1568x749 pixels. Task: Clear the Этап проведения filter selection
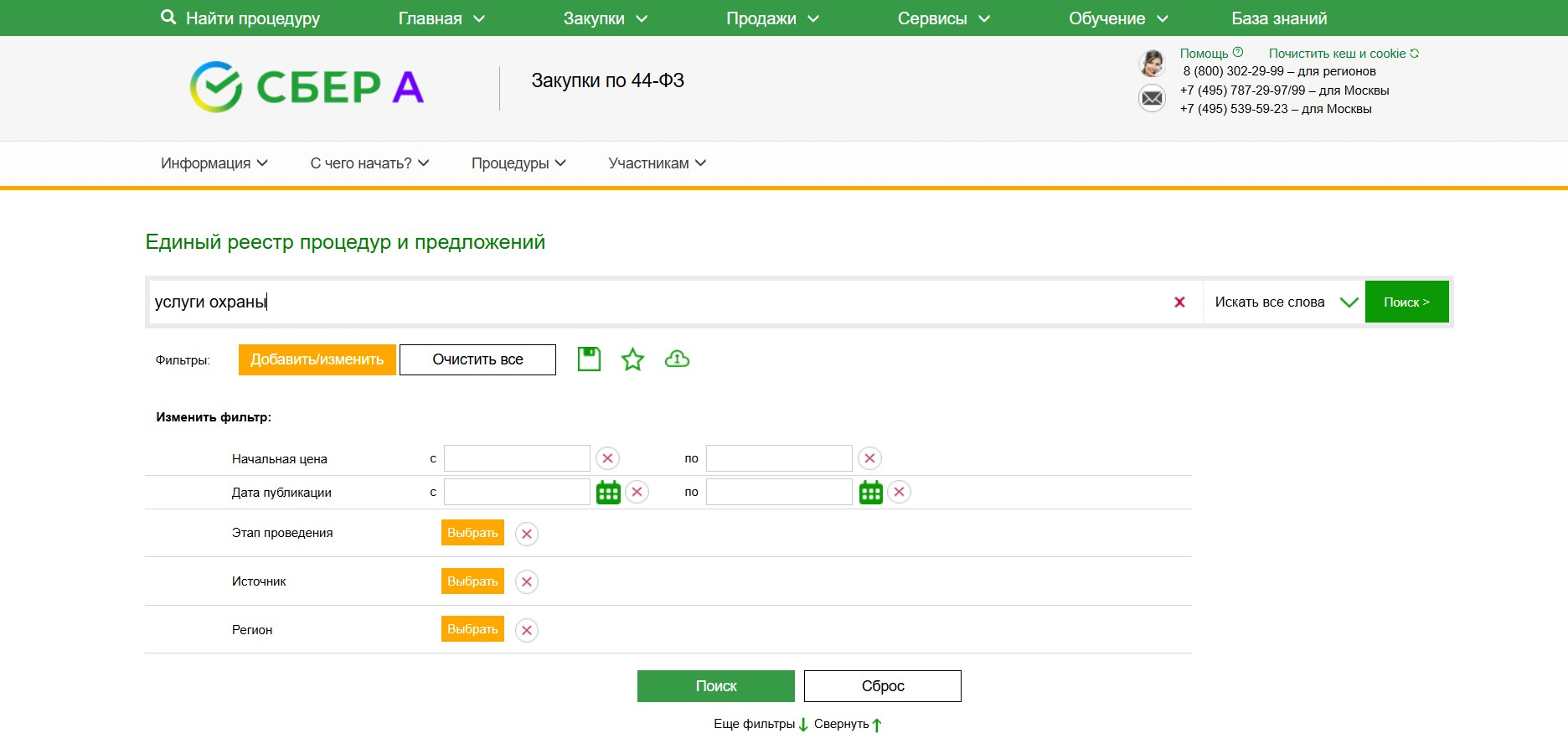click(x=526, y=534)
